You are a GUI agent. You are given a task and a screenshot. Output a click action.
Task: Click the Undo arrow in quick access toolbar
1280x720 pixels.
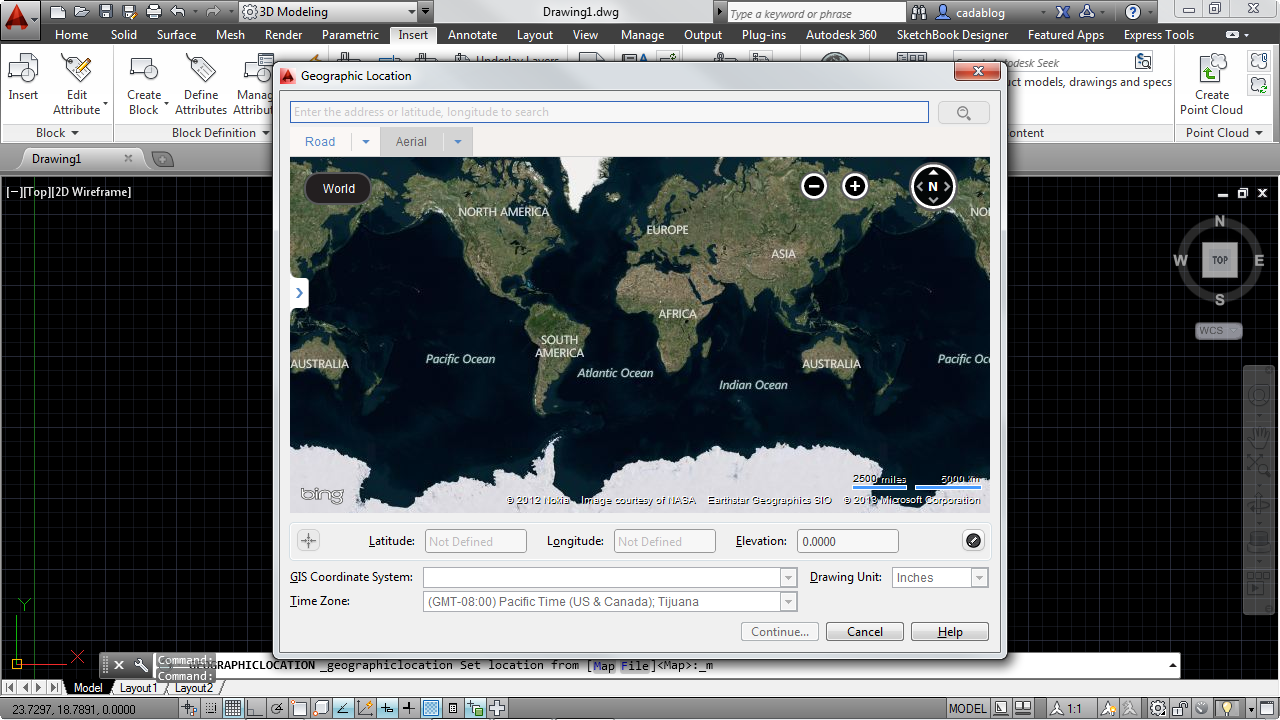coord(178,12)
